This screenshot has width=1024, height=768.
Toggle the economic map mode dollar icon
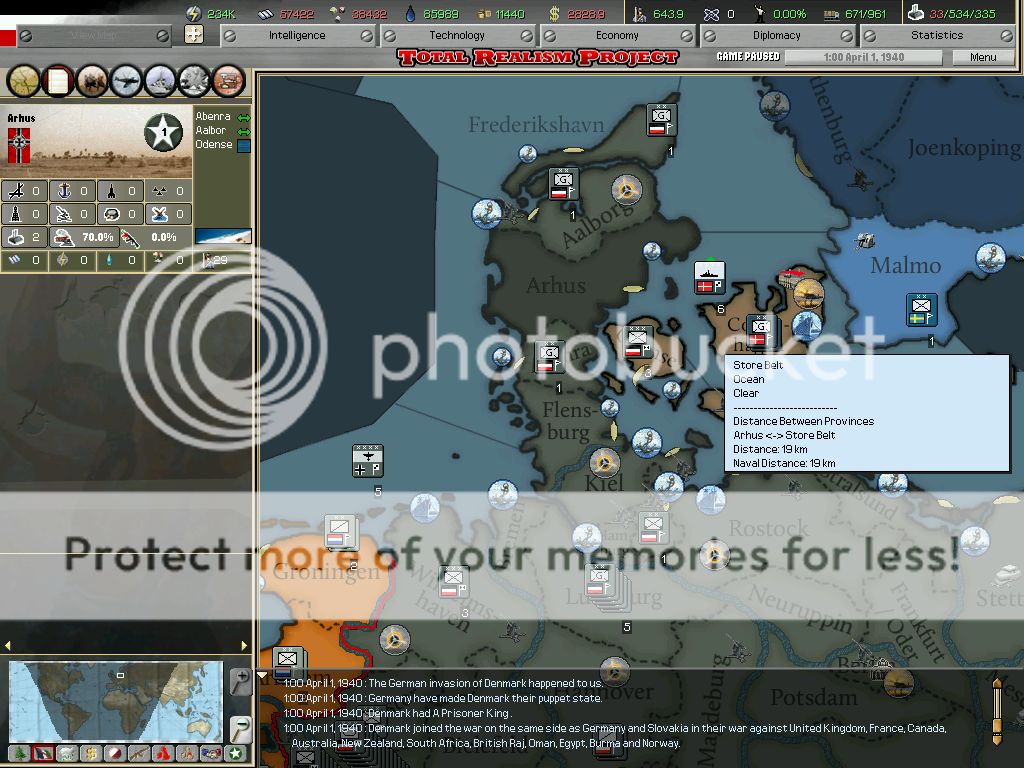[91, 753]
